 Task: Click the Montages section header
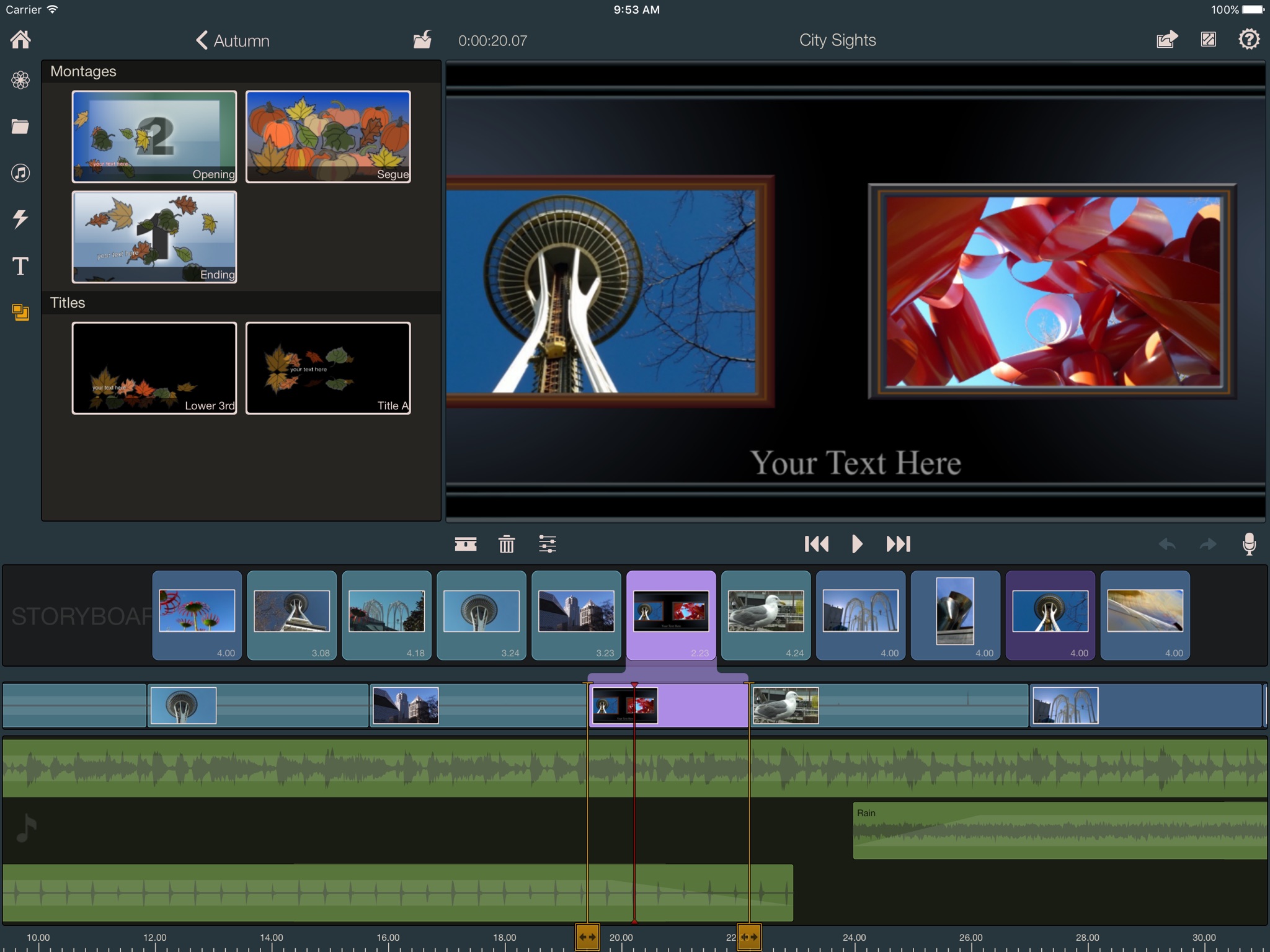click(x=241, y=71)
